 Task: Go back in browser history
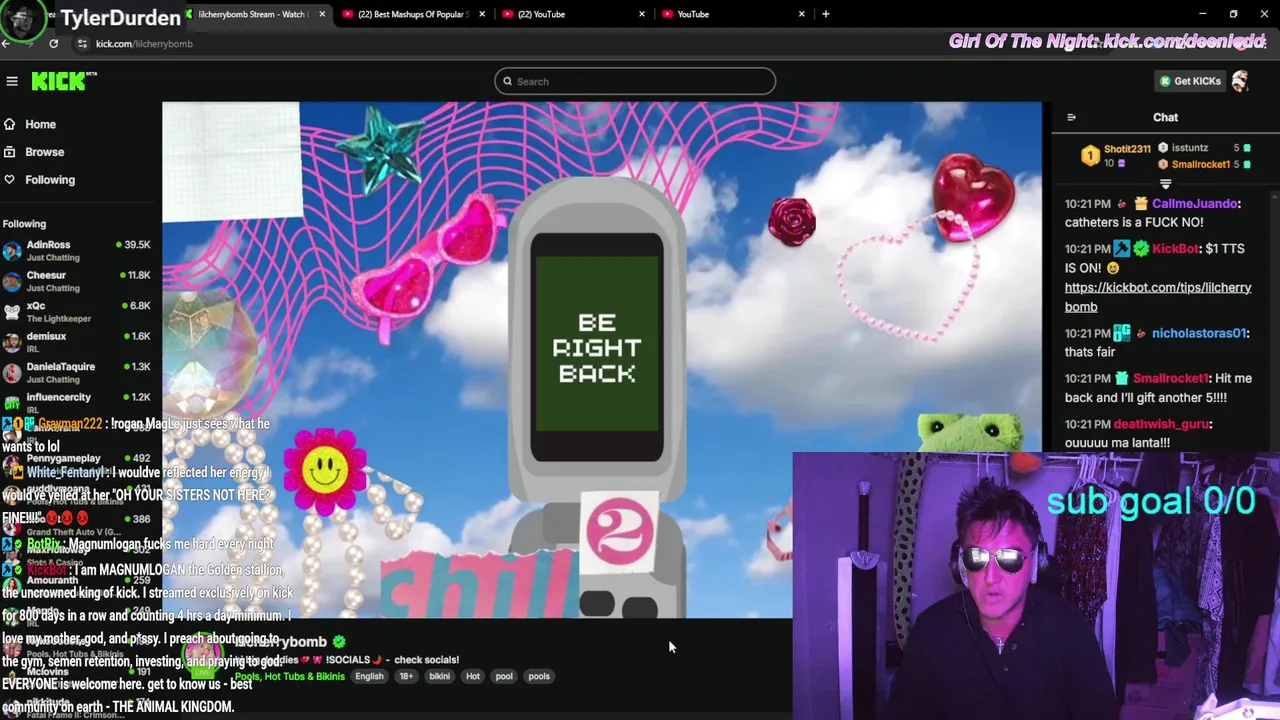(x=6, y=43)
